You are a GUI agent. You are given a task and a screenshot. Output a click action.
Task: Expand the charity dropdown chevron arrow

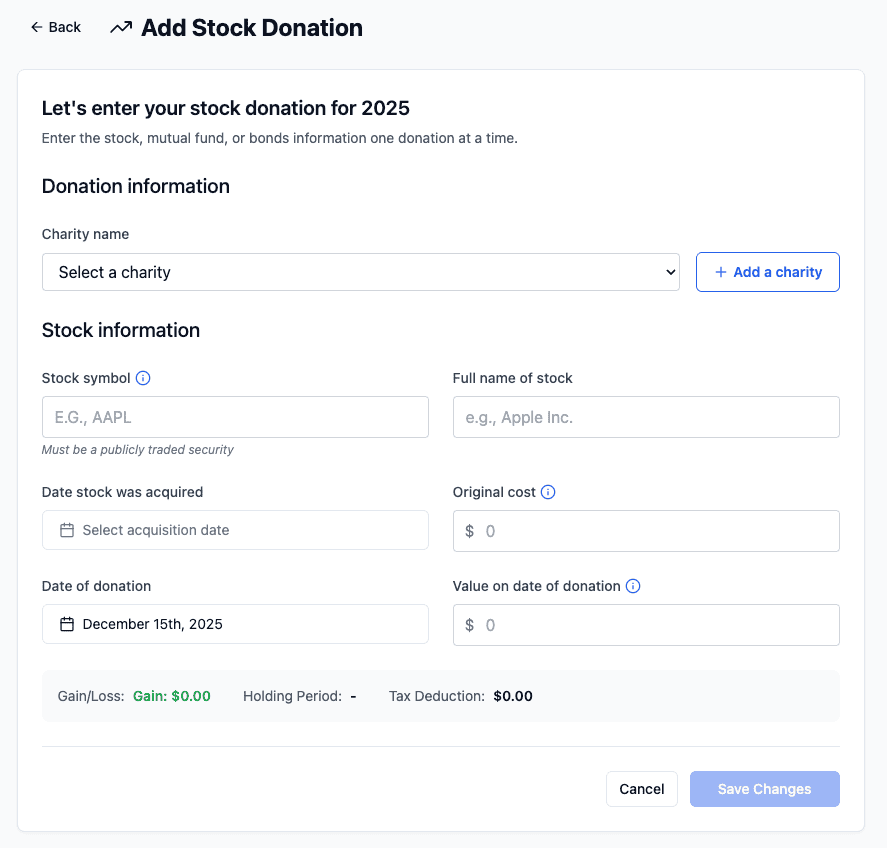pos(670,272)
